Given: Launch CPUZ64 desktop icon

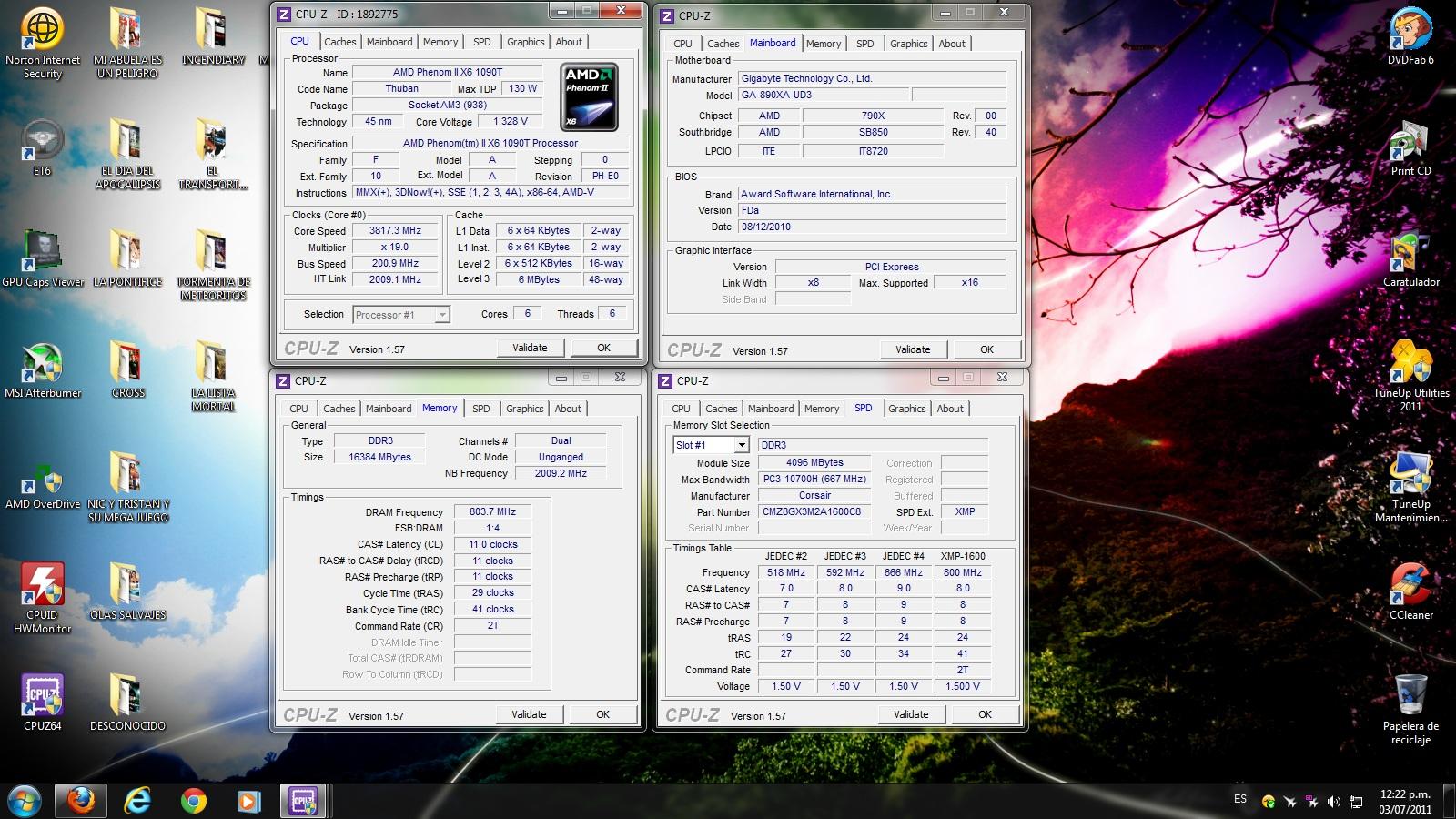Looking at the screenshot, I should click(42, 703).
